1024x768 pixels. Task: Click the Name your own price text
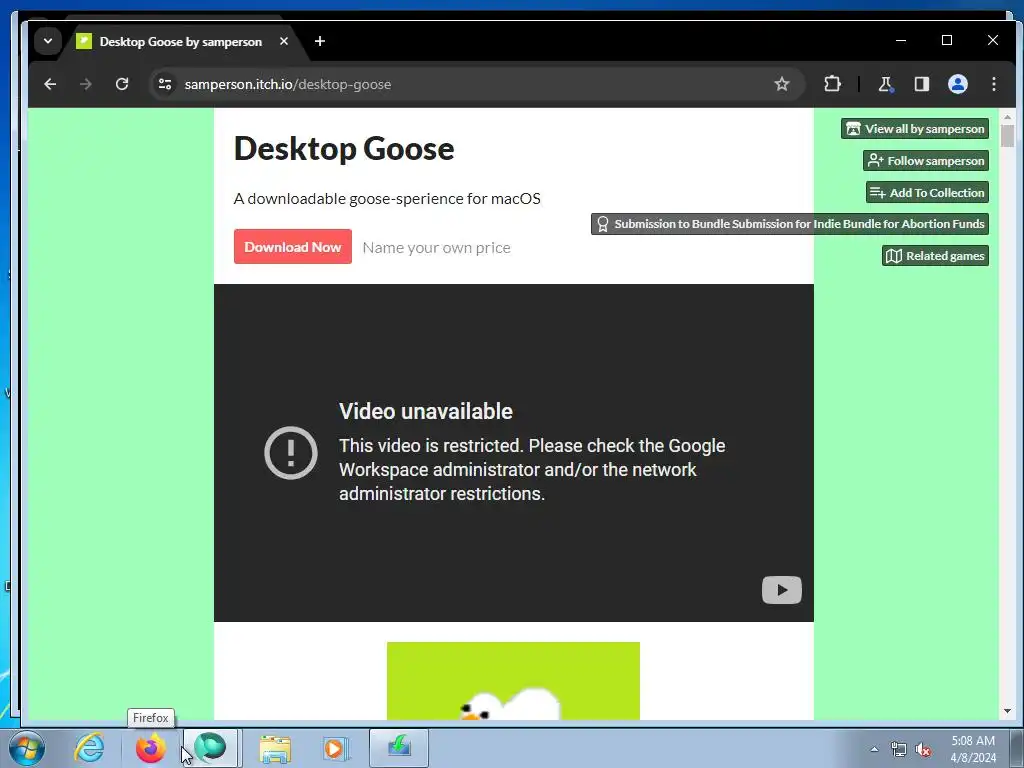click(x=436, y=248)
